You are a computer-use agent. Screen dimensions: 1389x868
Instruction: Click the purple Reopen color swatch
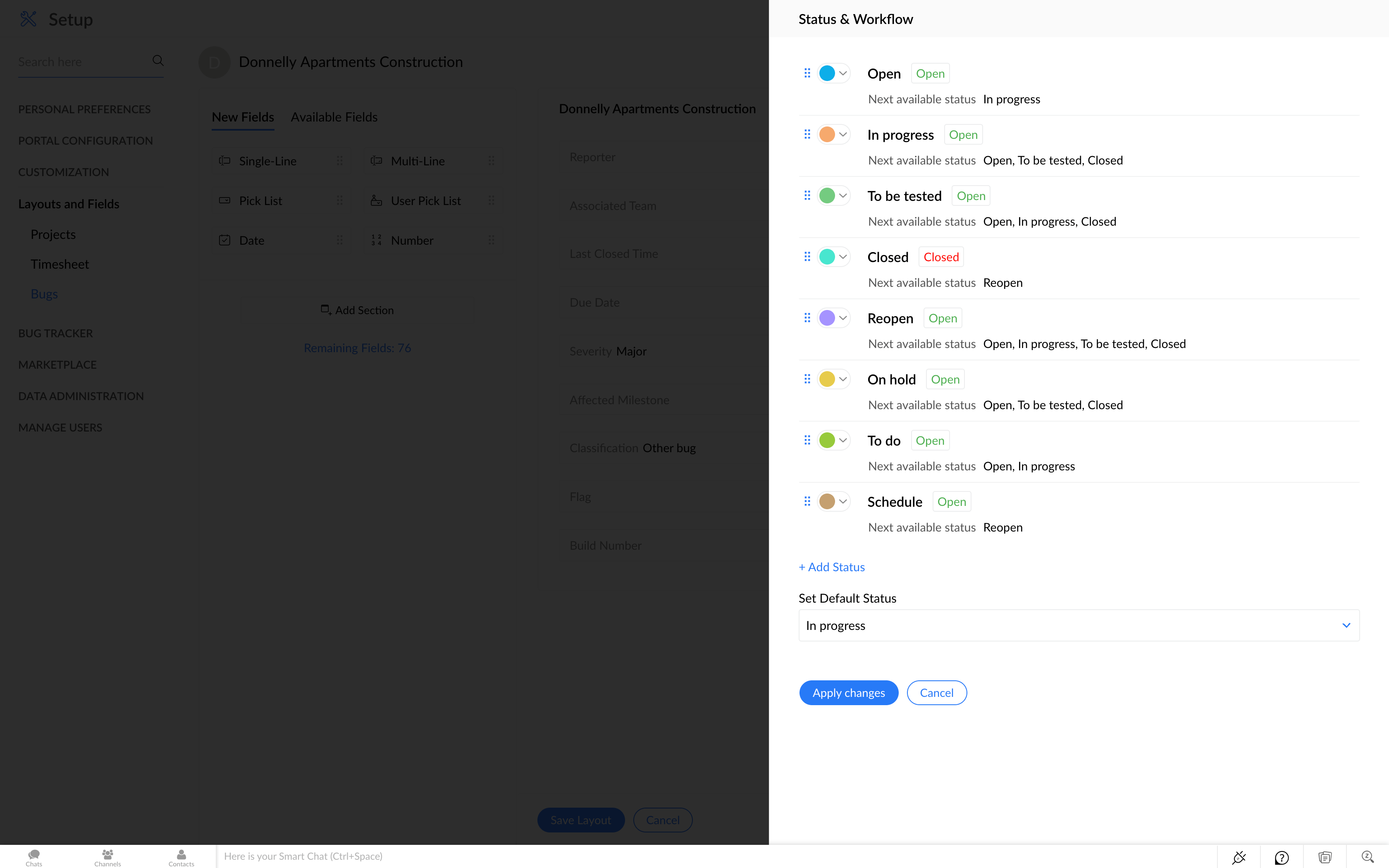[x=827, y=318]
